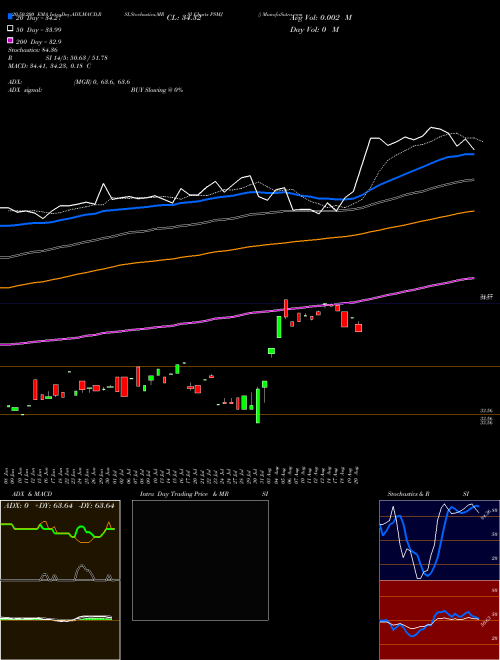Viewport: 500px width, 660px height.
Task: Click the Stochastics & RSI panel title
Action: (x=428, y=494)
